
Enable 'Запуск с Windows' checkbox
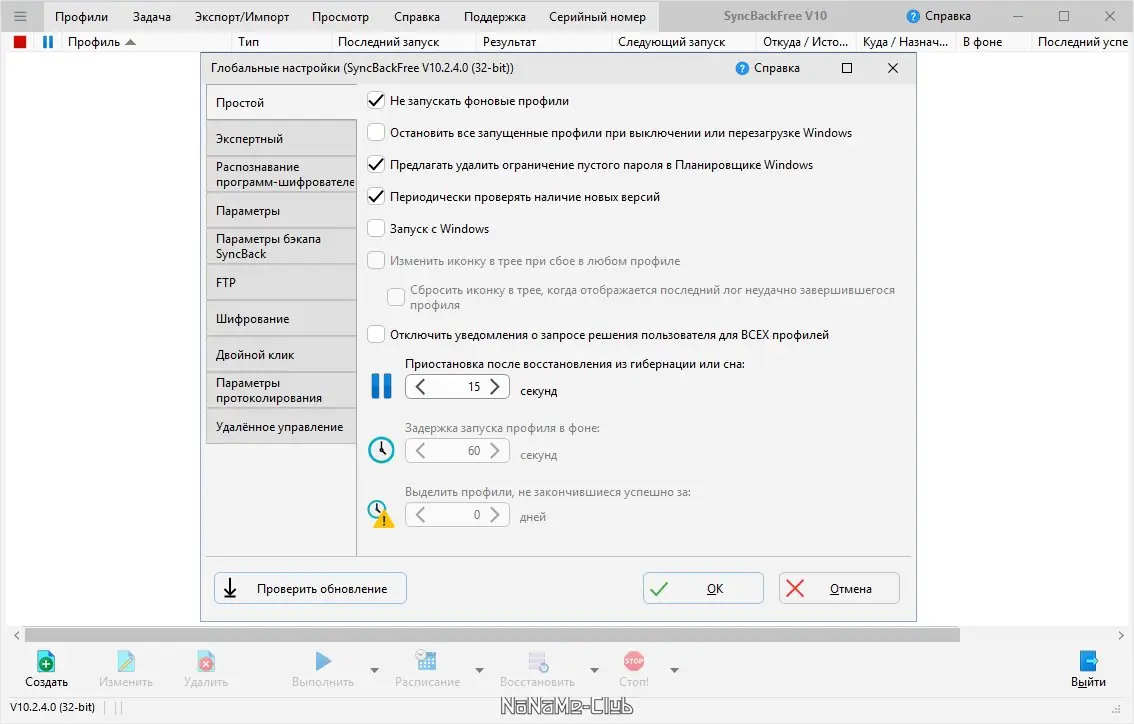(376, 229)
